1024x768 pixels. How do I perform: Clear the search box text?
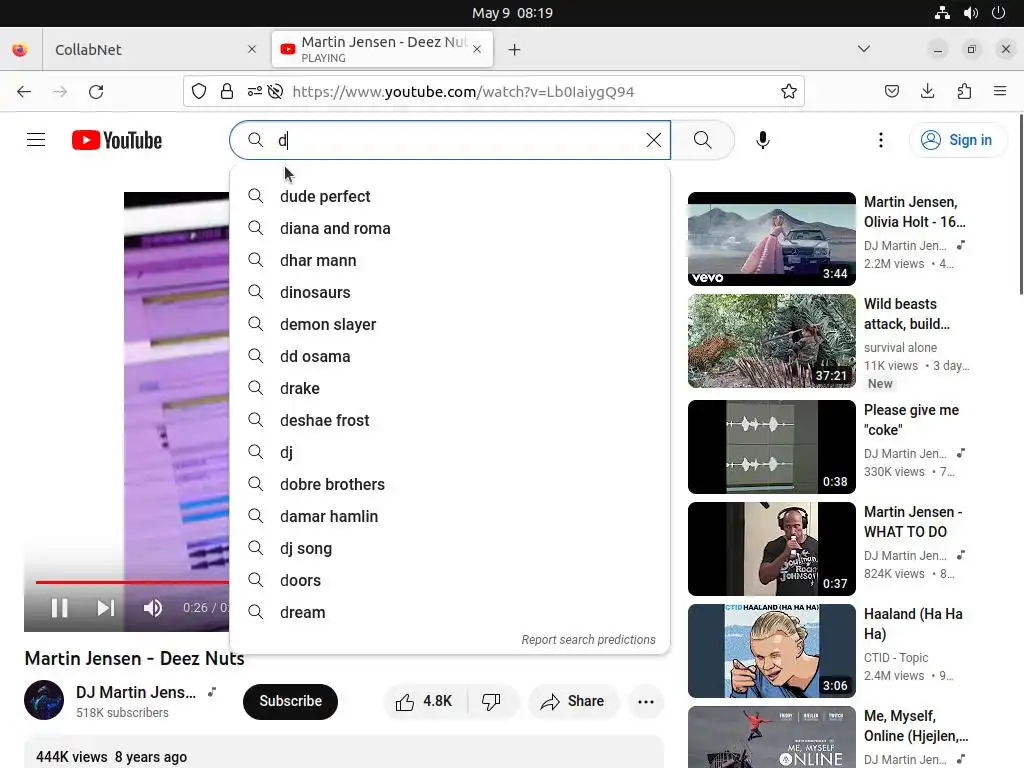(653, 140)
